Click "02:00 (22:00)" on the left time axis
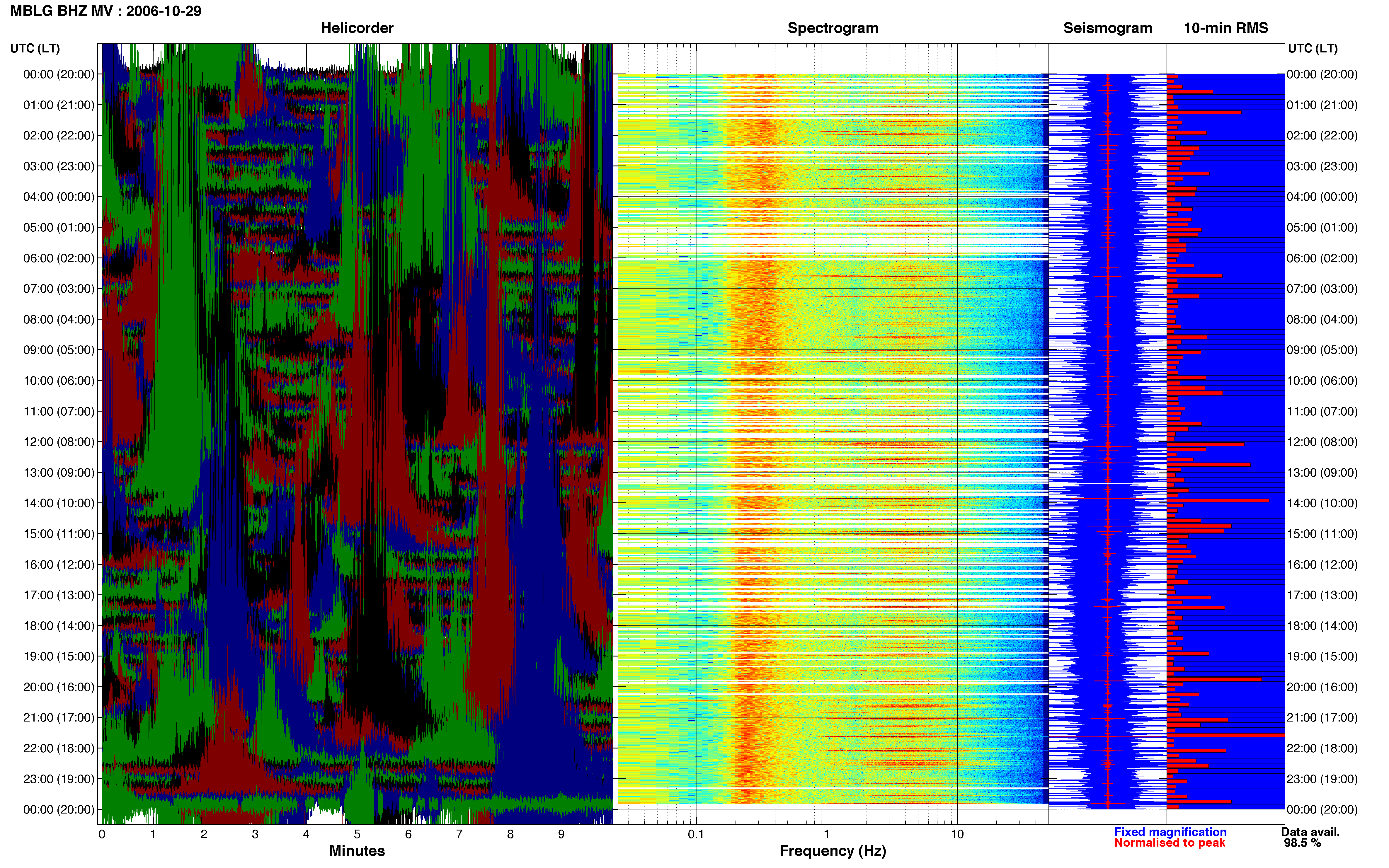Screen dimensions: 1389x868 (59, 135)
